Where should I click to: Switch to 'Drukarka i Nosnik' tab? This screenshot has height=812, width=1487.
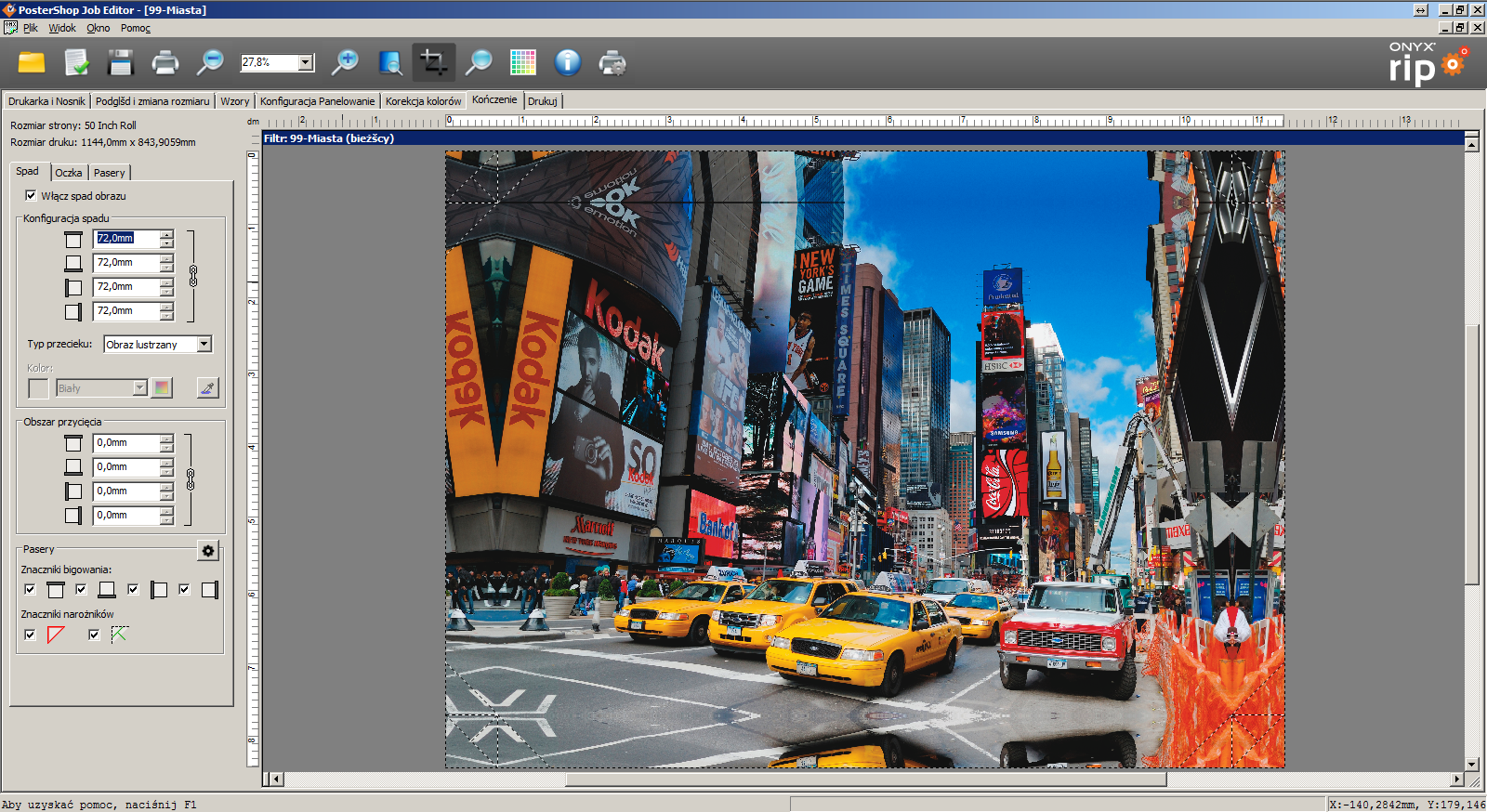pyautogui.click(x=46, y=101)
